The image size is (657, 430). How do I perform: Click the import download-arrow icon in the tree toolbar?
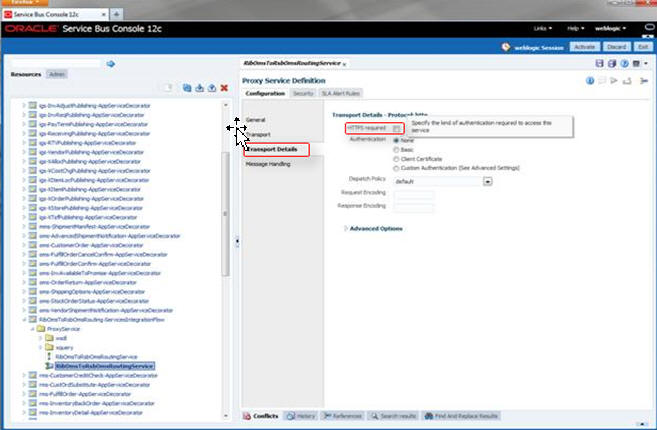coord(199,88)
